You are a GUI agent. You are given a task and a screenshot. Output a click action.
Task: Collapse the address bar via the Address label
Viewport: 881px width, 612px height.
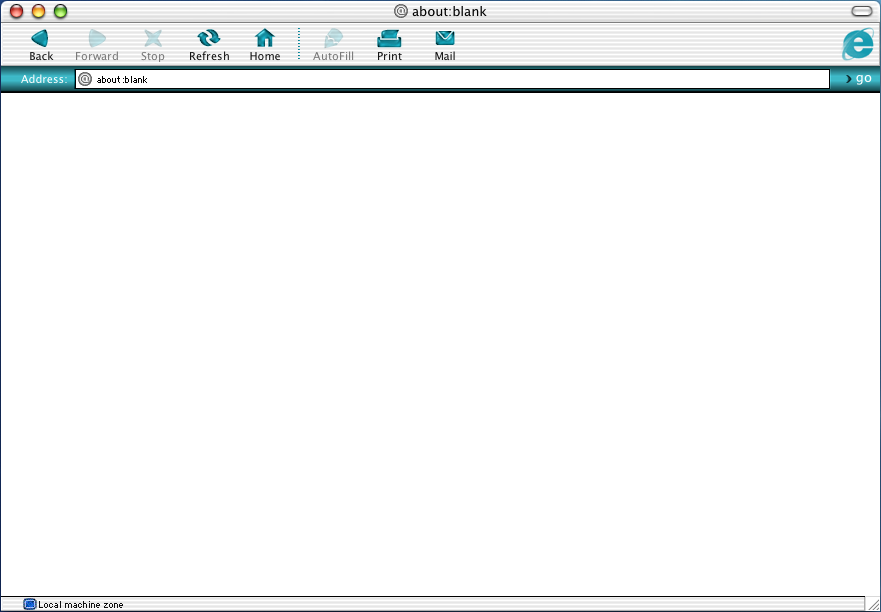44,79
